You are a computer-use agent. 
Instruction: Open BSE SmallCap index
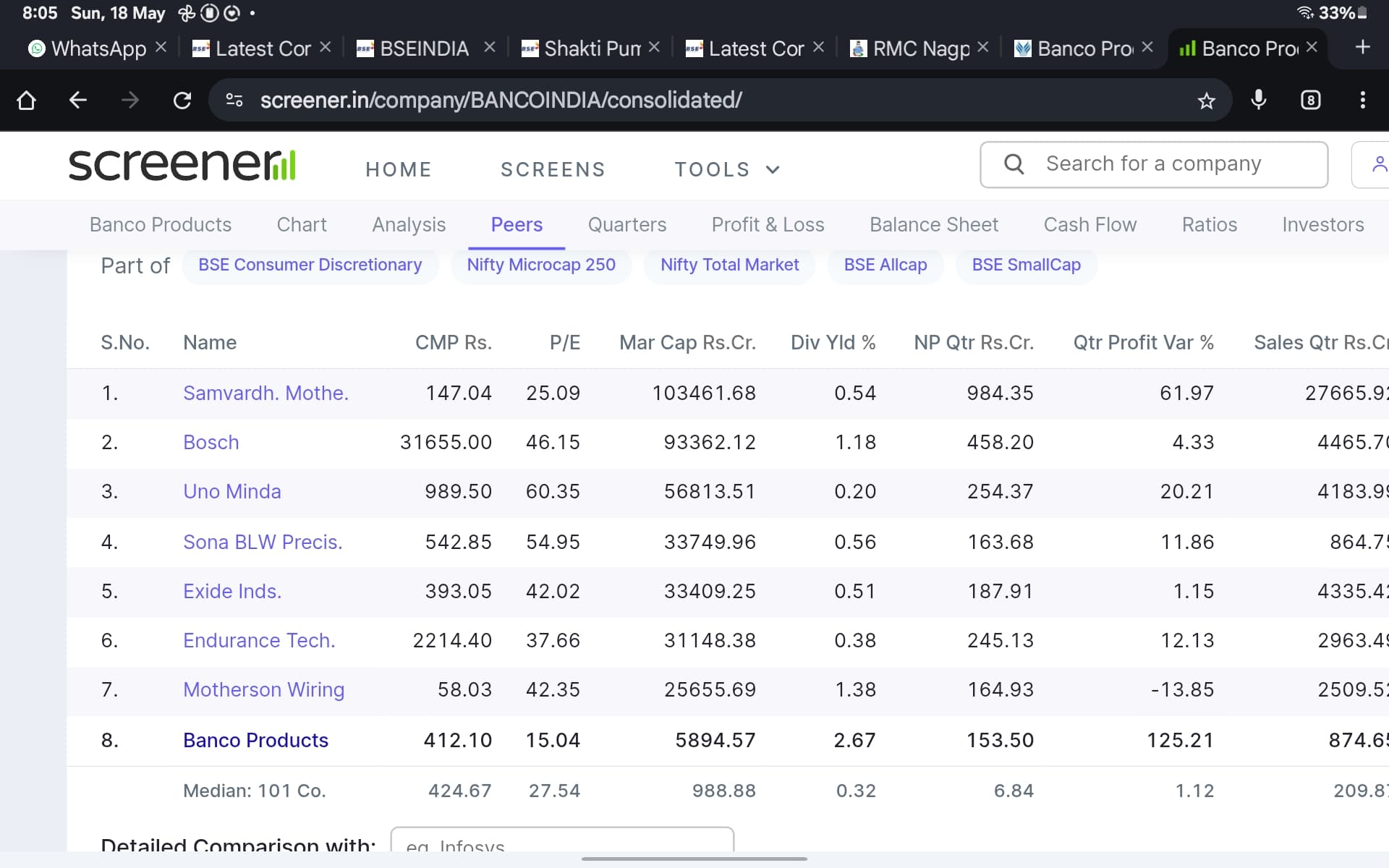coord(1027,265)
